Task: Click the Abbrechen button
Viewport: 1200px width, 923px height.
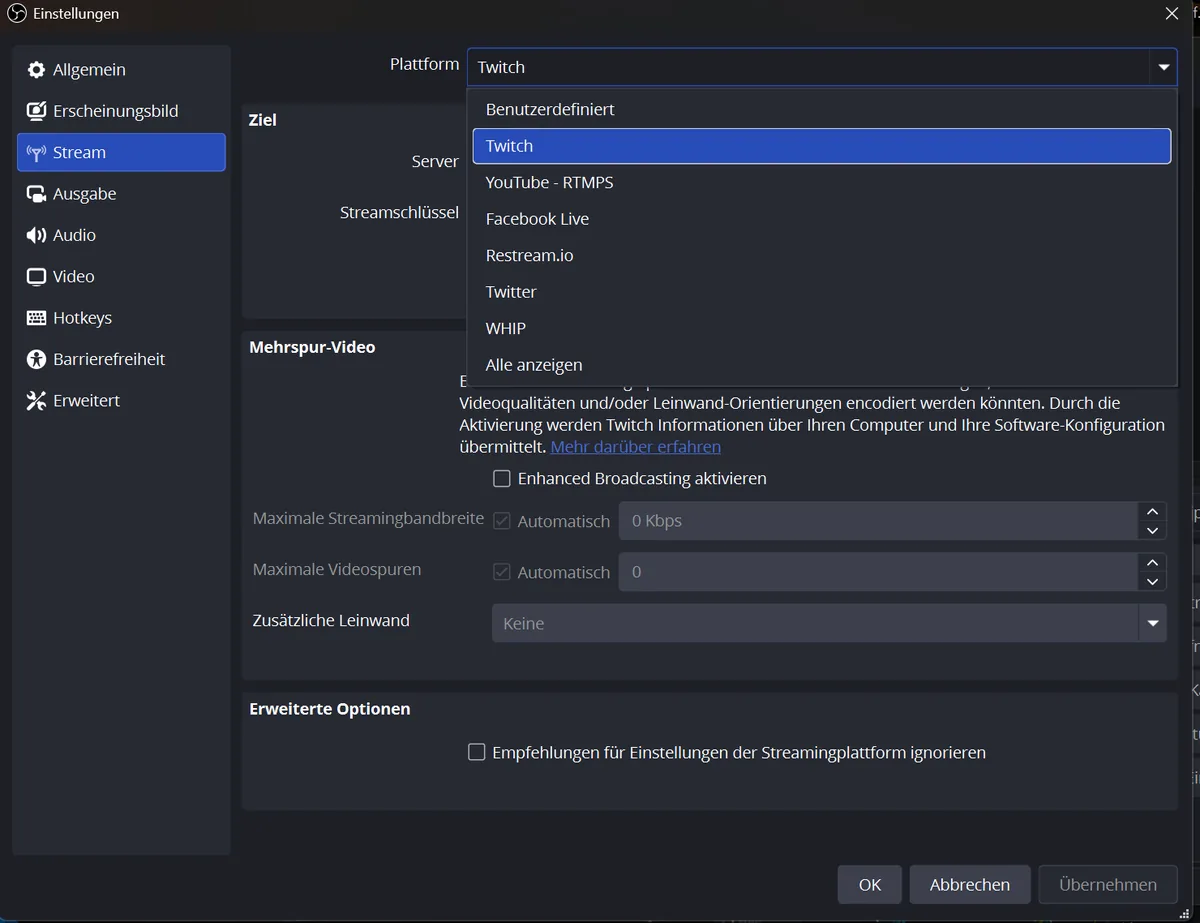Action: 970,884
